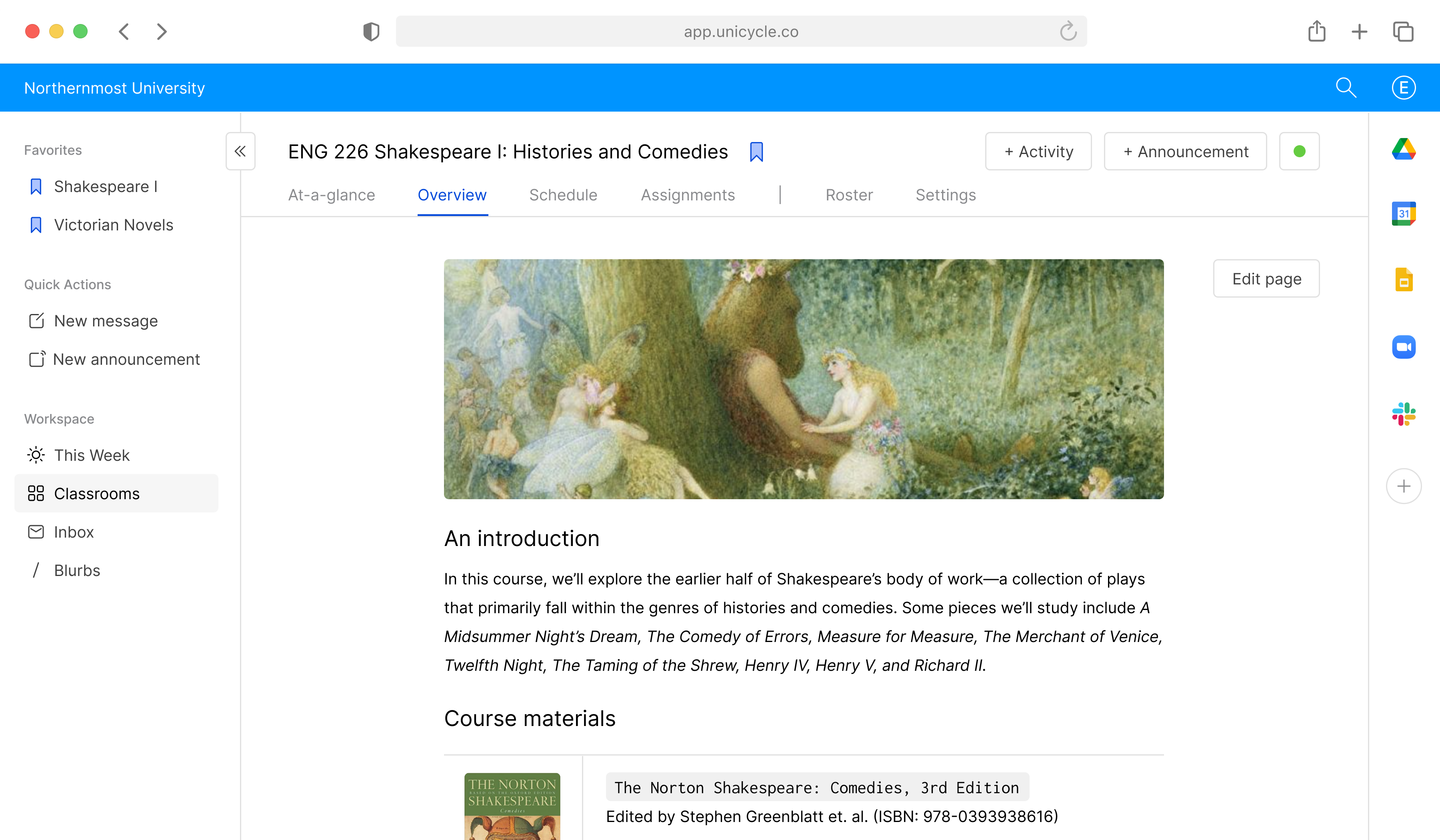Screen dimensions: 1440x840
Task: Click Northernmost University header title
Action: tap(114, 88)
